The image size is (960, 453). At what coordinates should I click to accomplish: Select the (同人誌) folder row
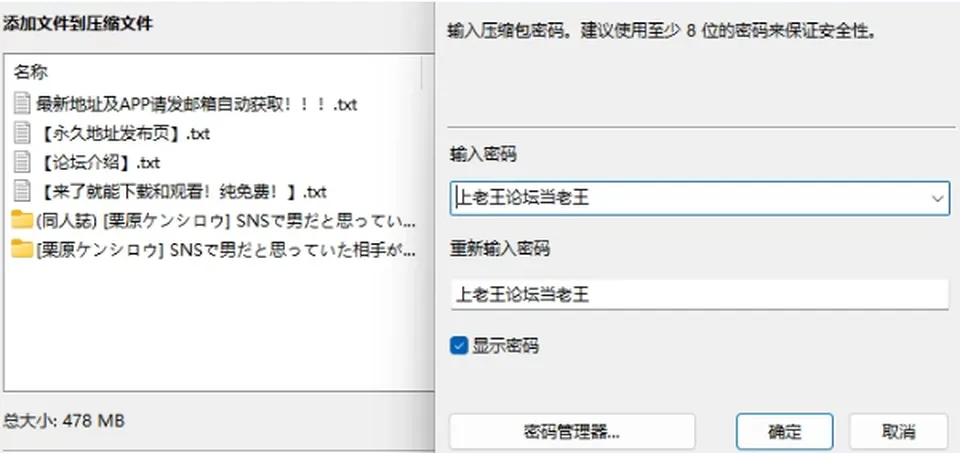(214, 221)
